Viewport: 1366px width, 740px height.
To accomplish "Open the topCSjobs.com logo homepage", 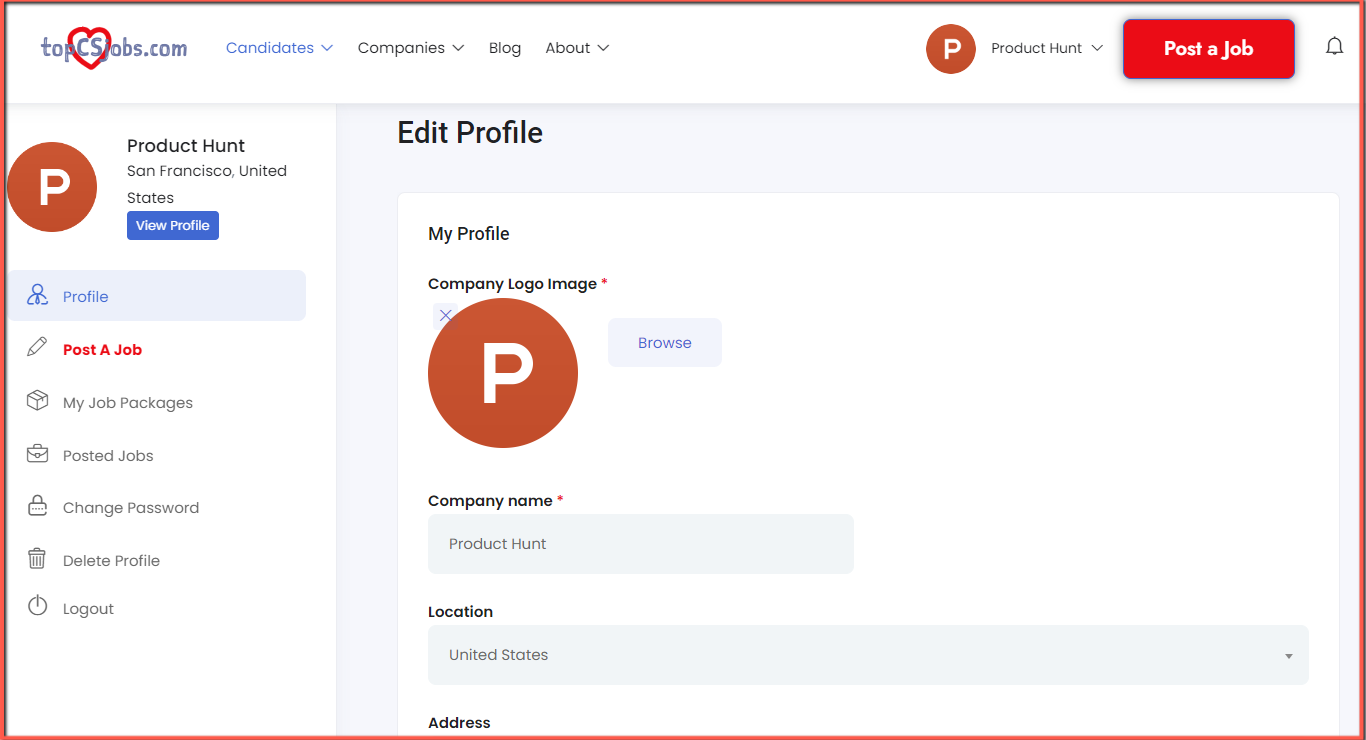I will point(114,48).
